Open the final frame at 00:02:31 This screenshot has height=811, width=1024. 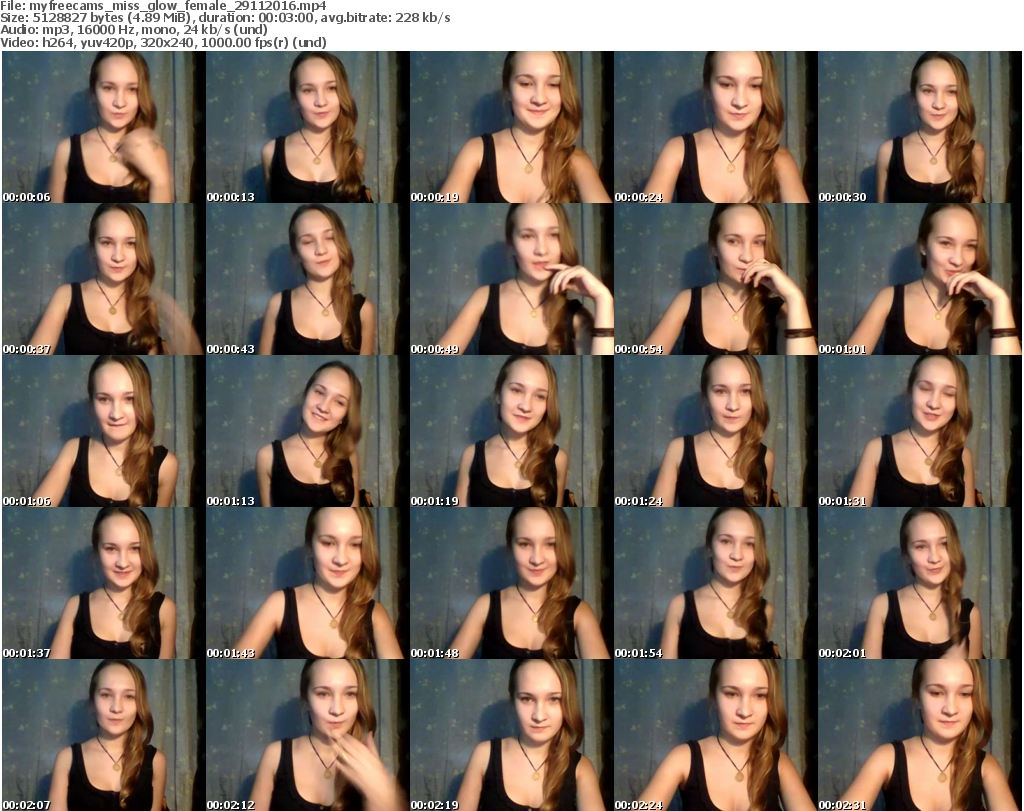[x=920, y=735]
